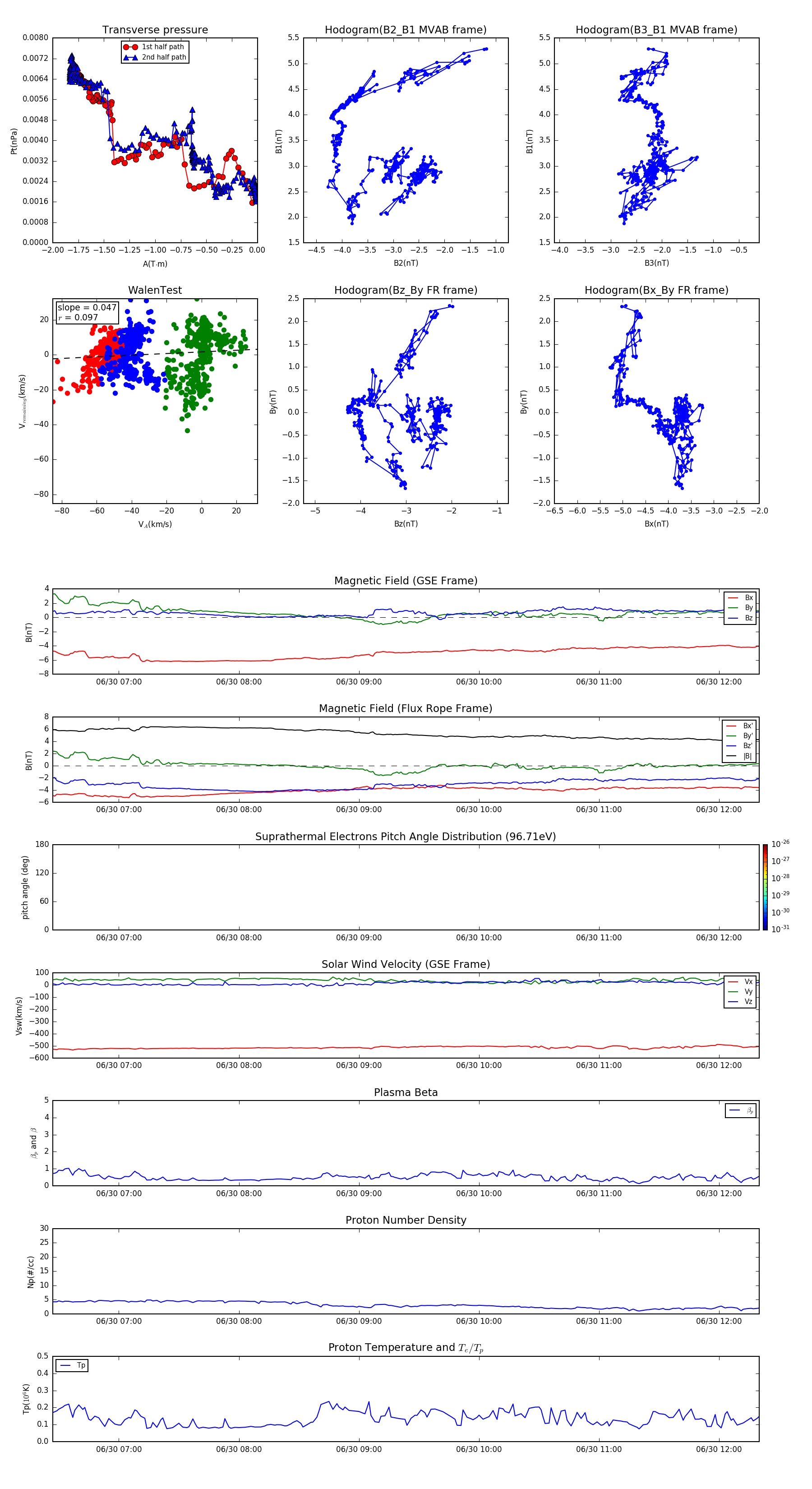The image size is (812, 1489).
Task: Click the "Tp(10^6K)" y-axis label
Action: click(26, 1399)
